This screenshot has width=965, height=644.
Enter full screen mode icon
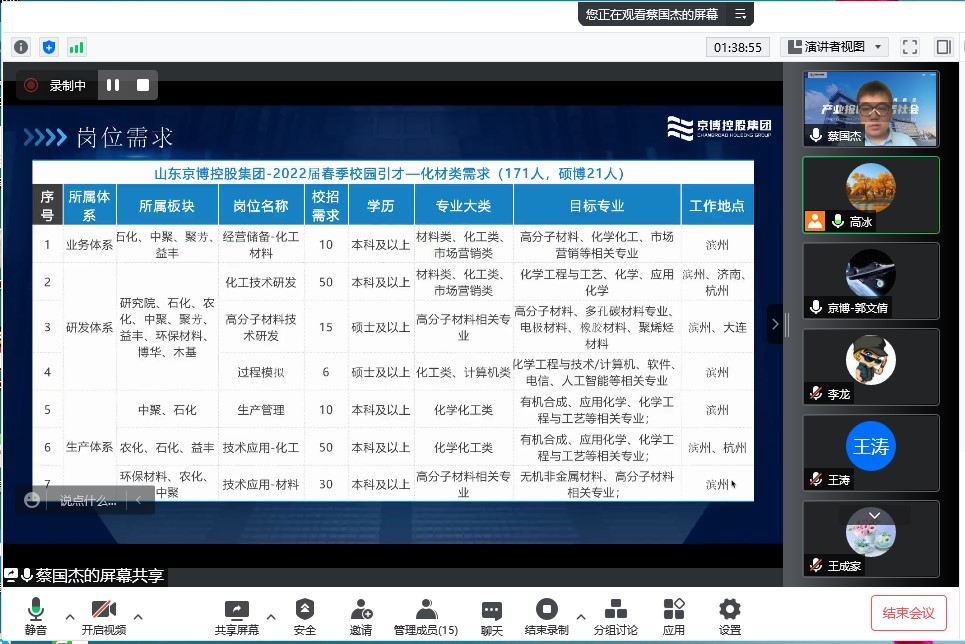click(910, 47)
